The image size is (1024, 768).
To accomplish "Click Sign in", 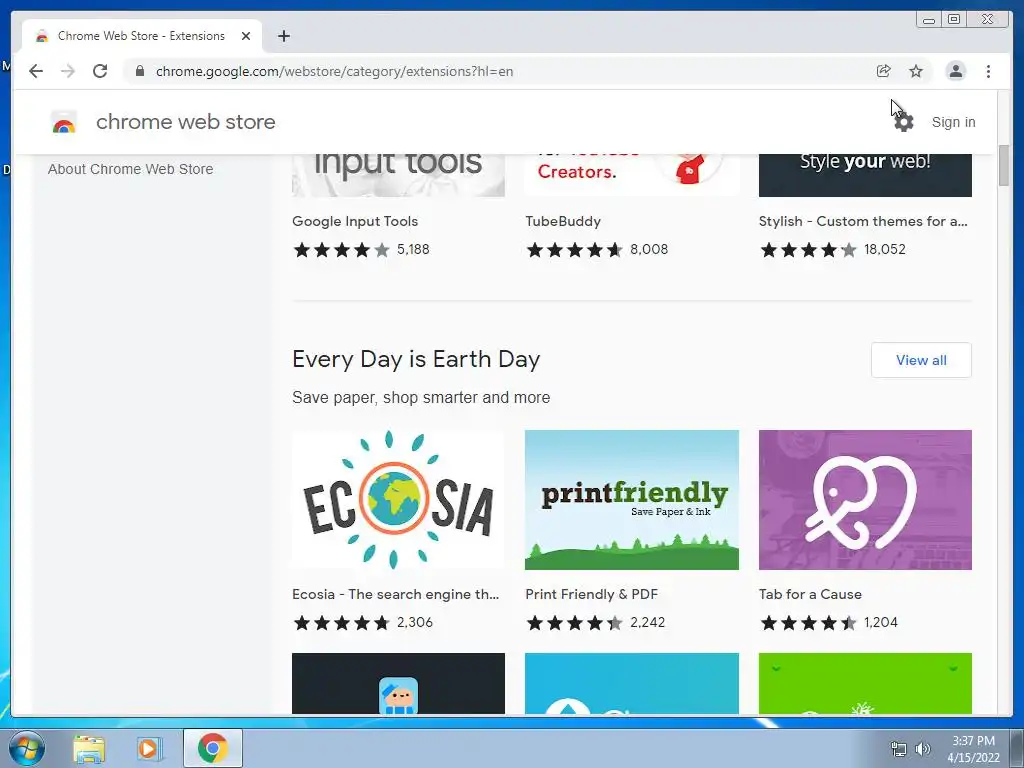I will 953,122.
